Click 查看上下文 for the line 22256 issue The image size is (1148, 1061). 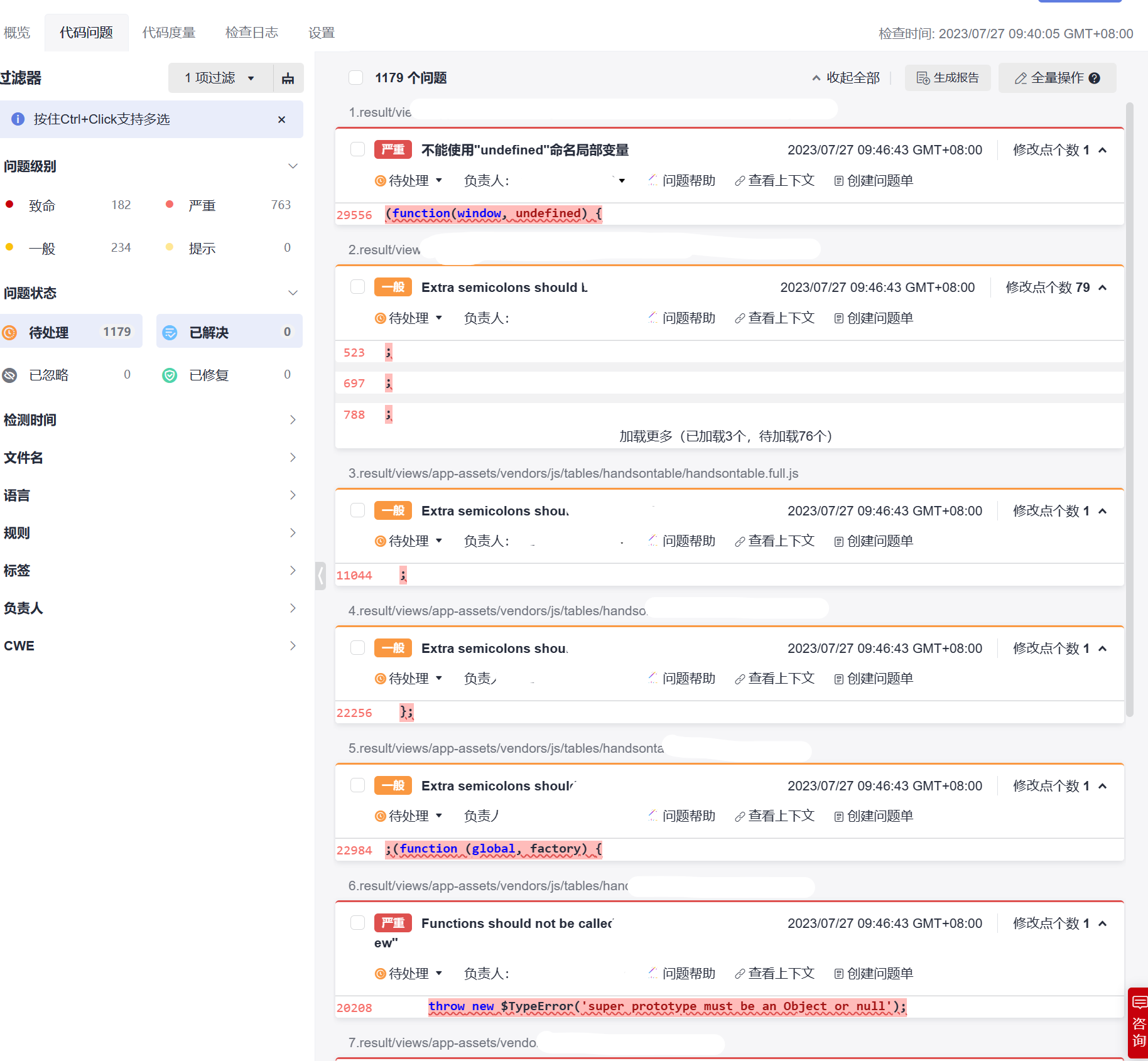tap(775, 679)
